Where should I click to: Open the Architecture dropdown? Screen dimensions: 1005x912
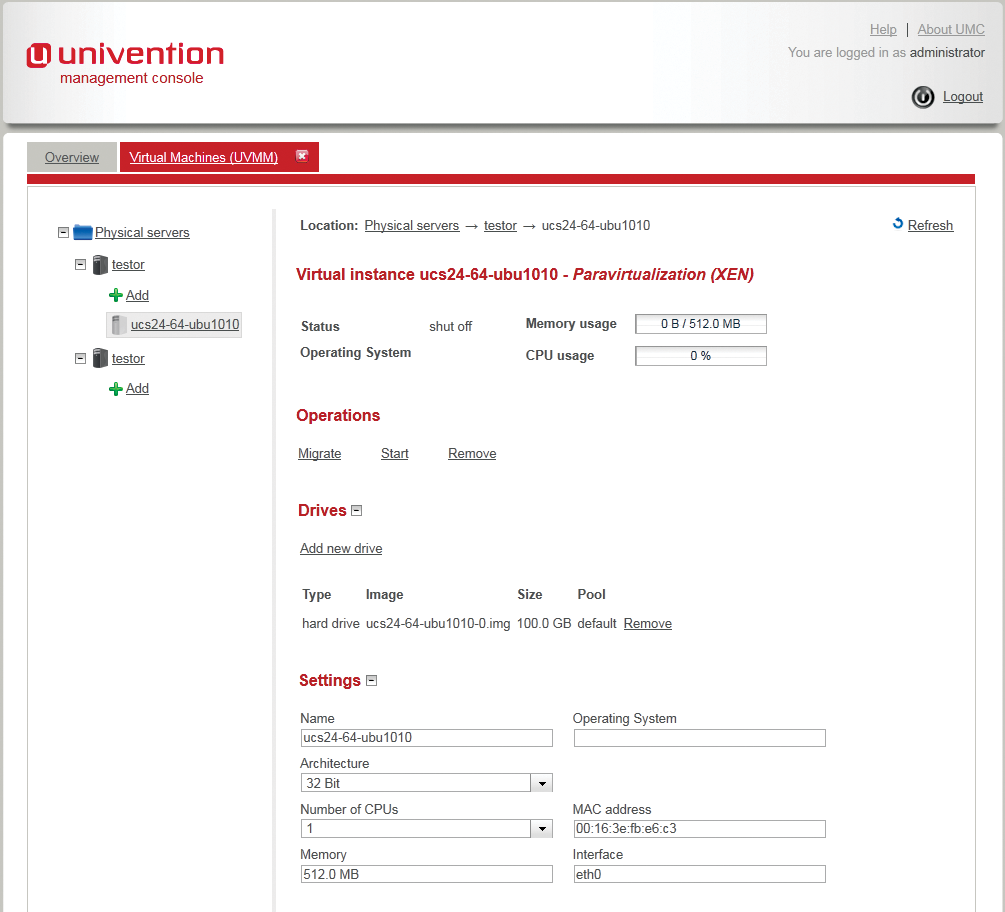pyautogui.click(x=541, y=782)
